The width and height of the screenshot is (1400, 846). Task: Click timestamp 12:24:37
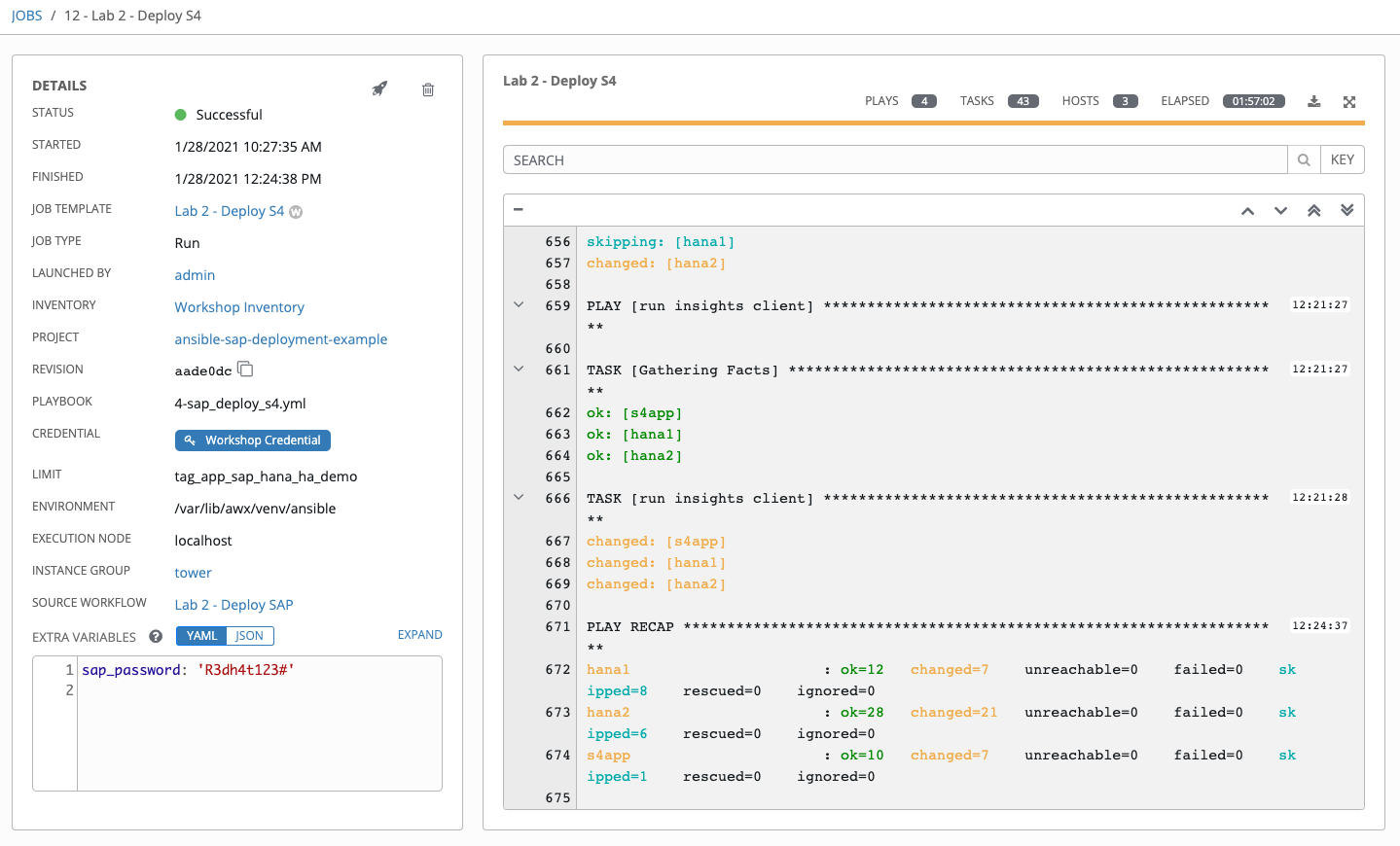[x=1319, y=625]
